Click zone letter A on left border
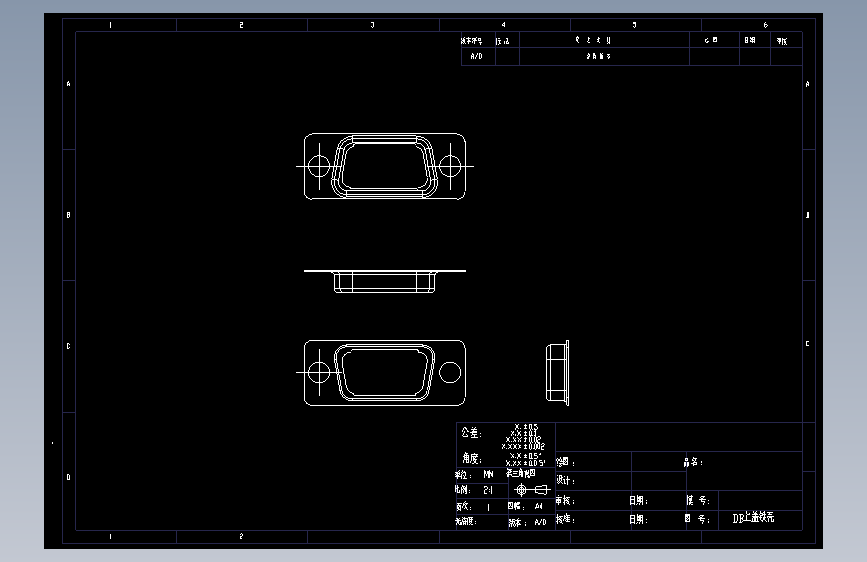 (x=69, y=84)
